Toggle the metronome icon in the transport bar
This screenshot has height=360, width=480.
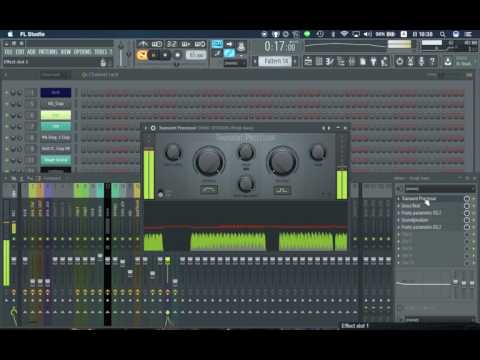click(x=143, y=44)
